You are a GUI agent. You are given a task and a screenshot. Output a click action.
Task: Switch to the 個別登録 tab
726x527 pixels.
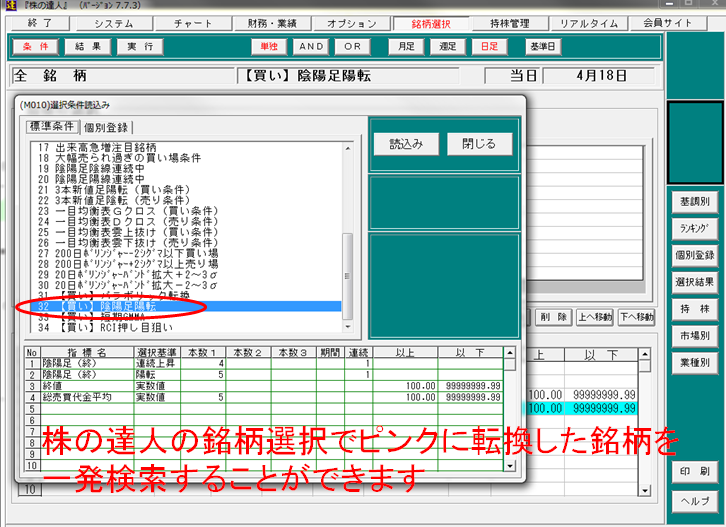106,127
